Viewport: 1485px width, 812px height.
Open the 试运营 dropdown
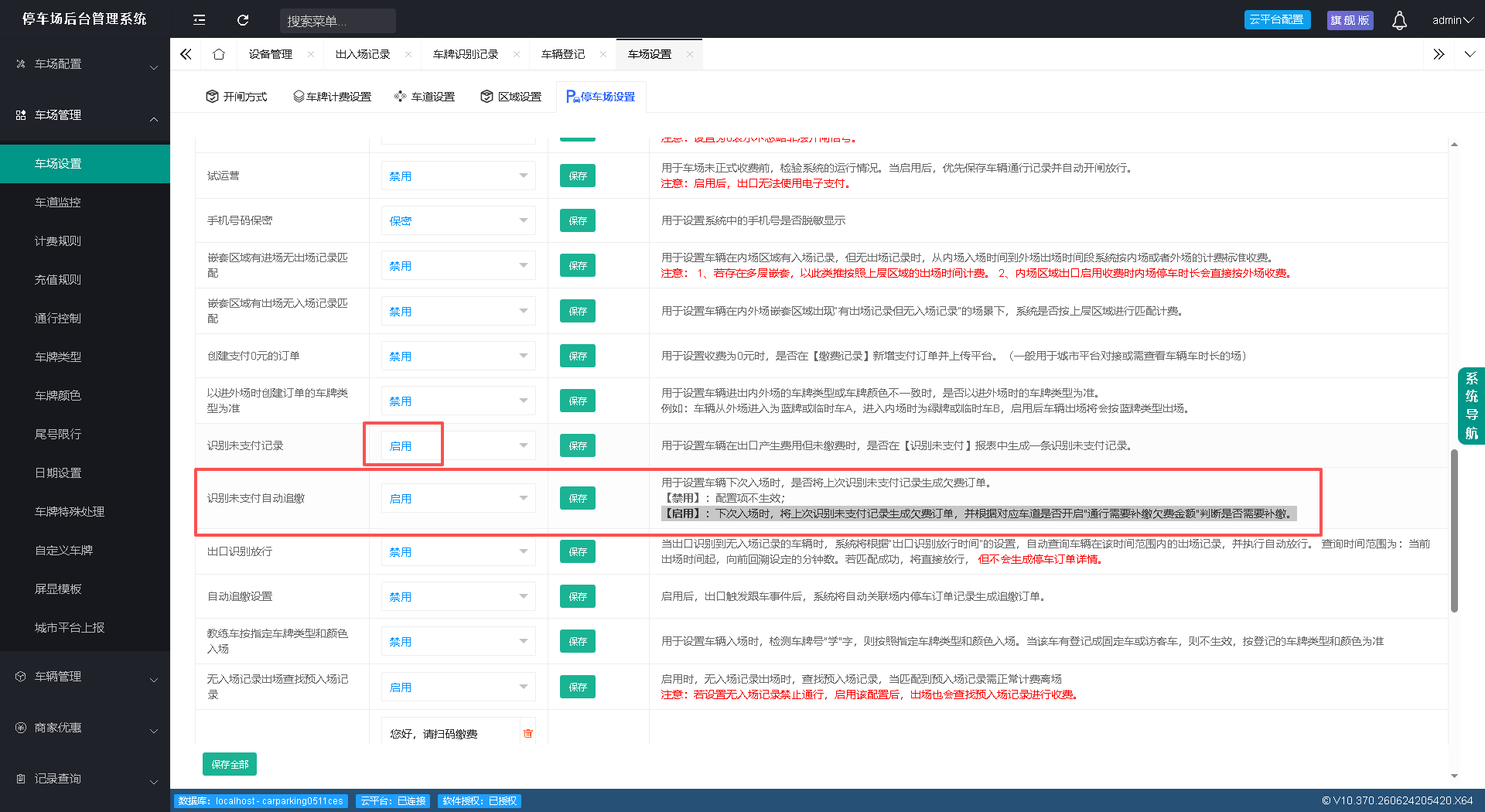pos(458,176)
